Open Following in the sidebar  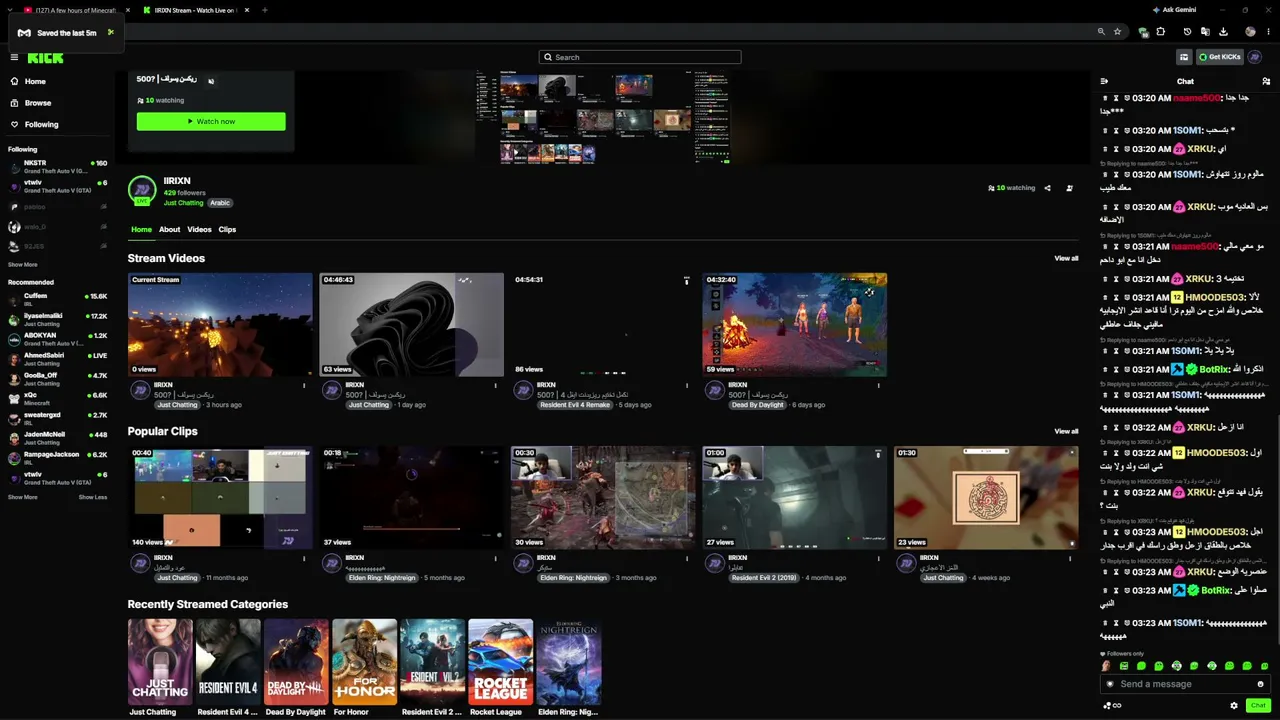pyautogui.click(x=41, y=125)
